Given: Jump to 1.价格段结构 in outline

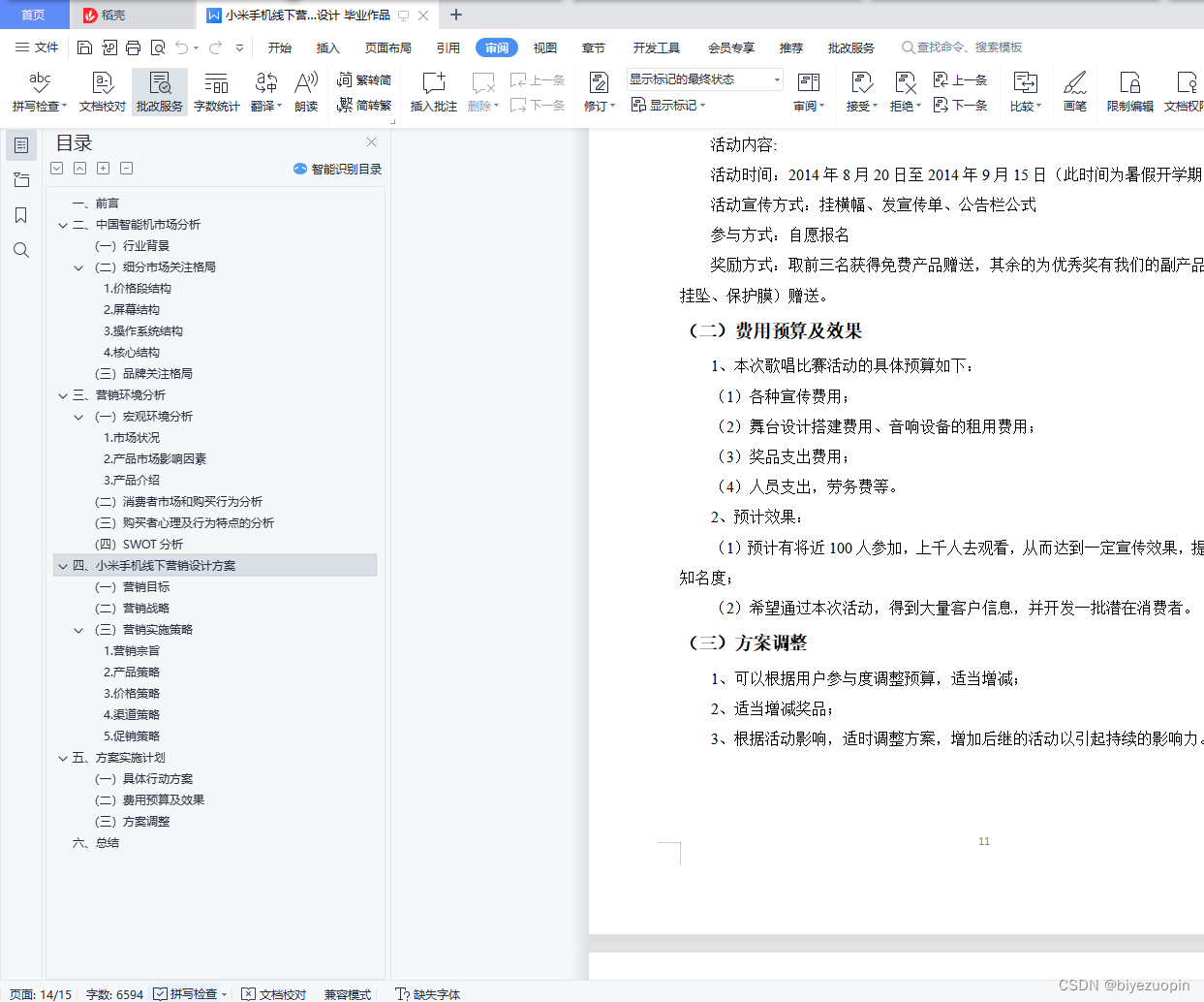Looking at the screenshot, I should pyautogui.click(x=138, y=289).
